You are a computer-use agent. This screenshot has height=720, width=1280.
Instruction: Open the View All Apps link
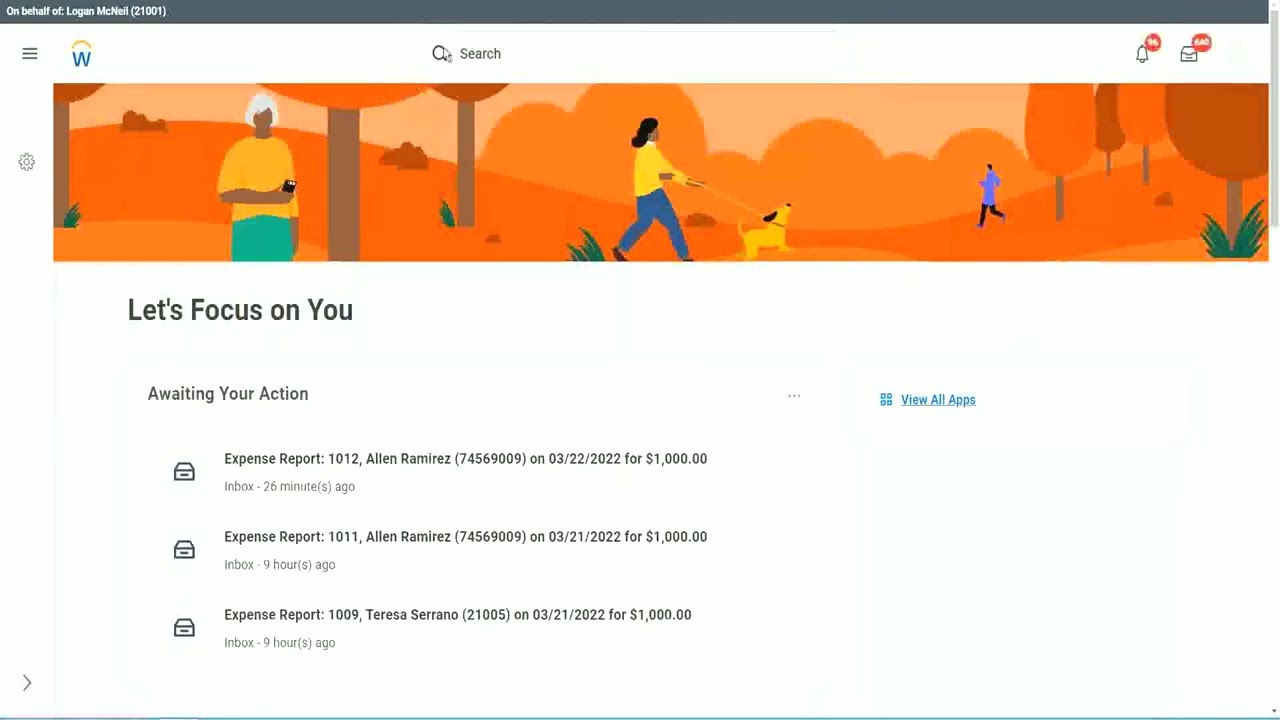pos(938,400)
